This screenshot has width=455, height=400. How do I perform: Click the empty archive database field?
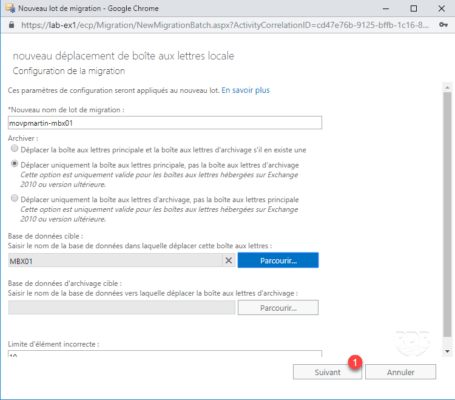pos(122,308)
